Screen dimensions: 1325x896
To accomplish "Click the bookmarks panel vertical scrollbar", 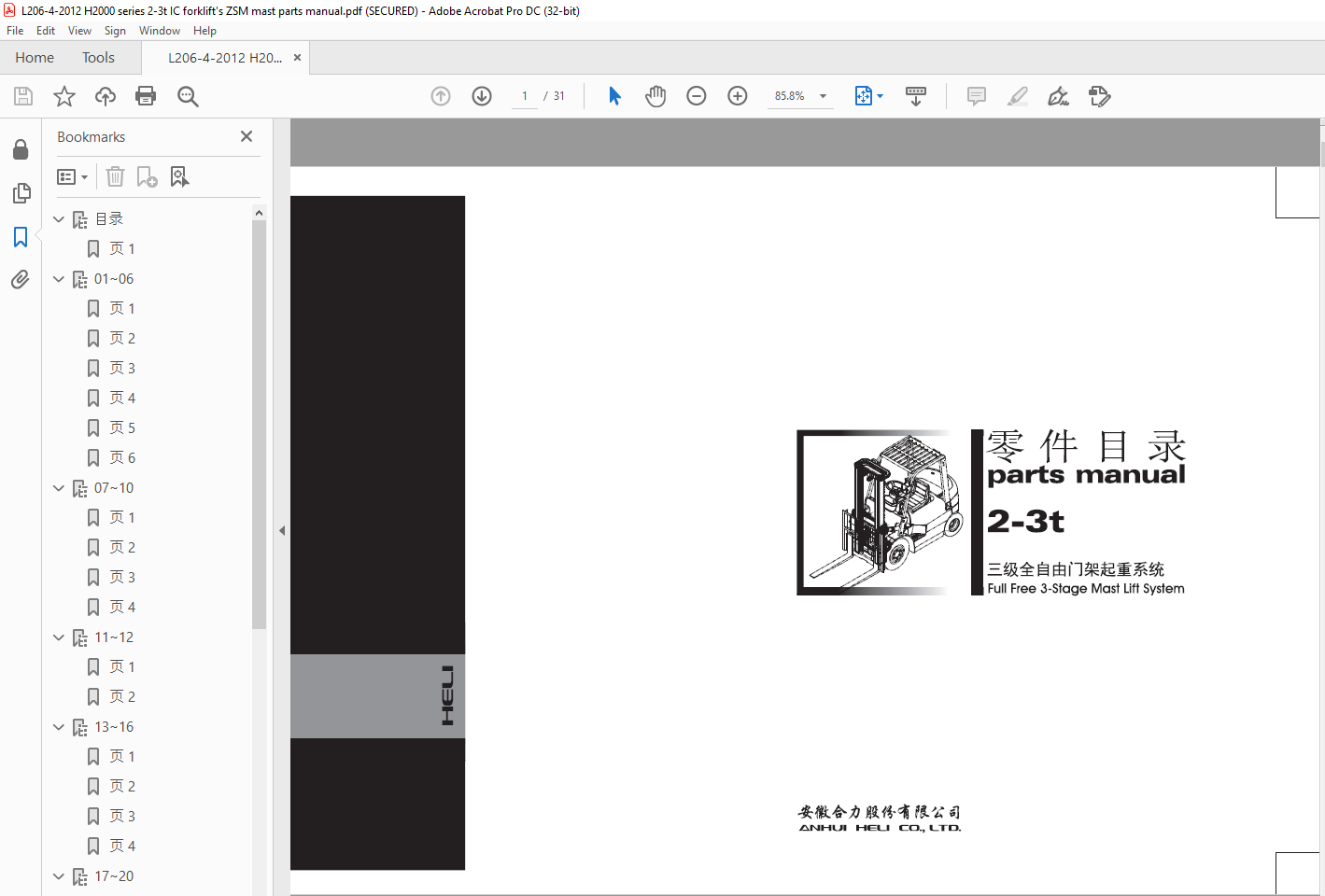I will (259, 425).
